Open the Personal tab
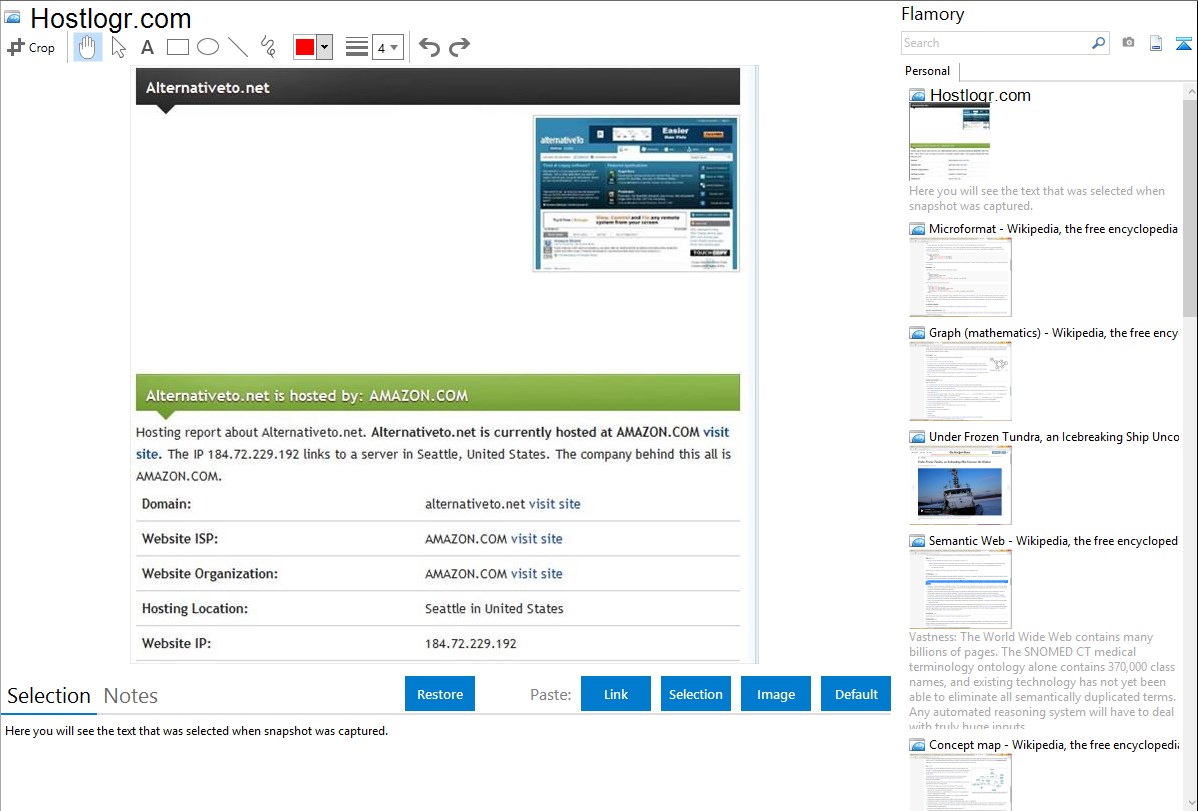 coord(927,71)
